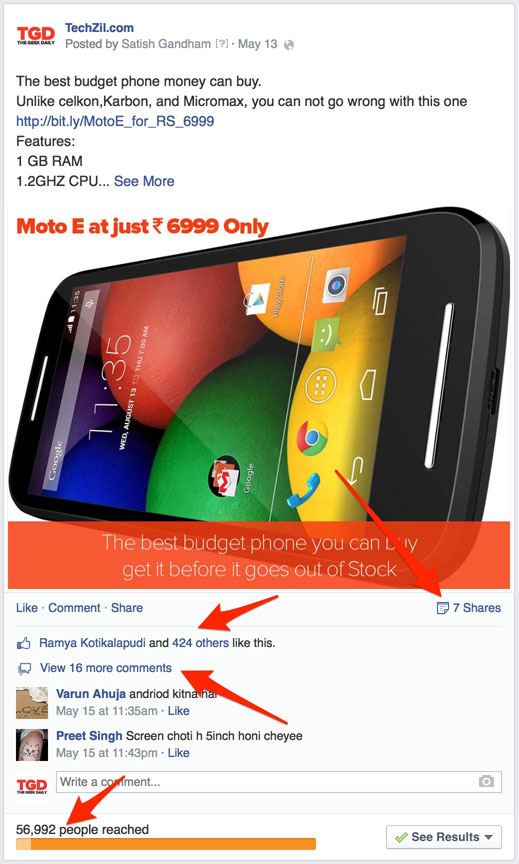Click the globe privacy icon next to May 13
The height and width of the screenshot is (864, 519).
coord(289,45)
